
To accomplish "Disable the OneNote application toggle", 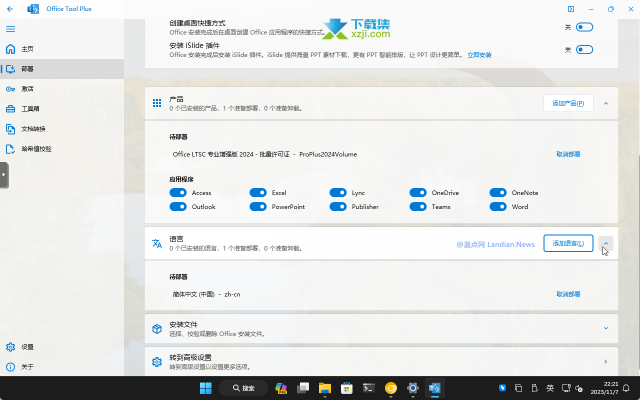I will point(498,193).
